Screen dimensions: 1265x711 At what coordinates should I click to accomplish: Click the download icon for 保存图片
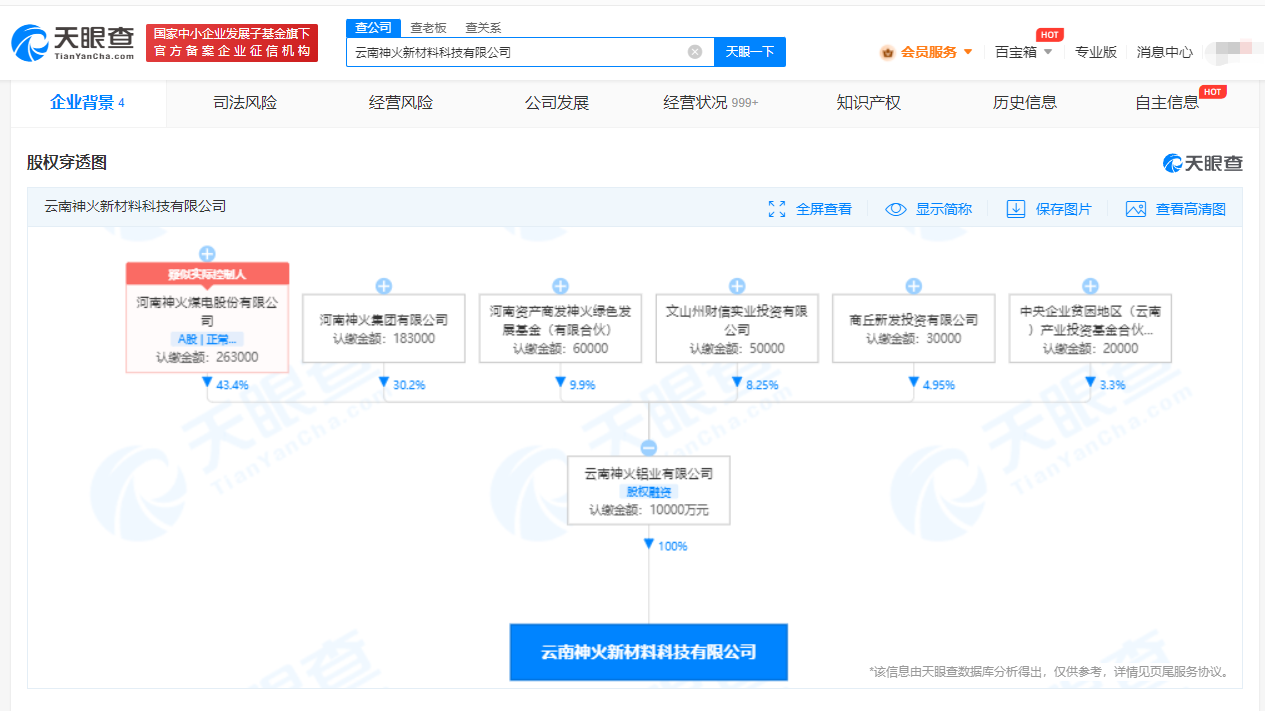[1016, 209]
